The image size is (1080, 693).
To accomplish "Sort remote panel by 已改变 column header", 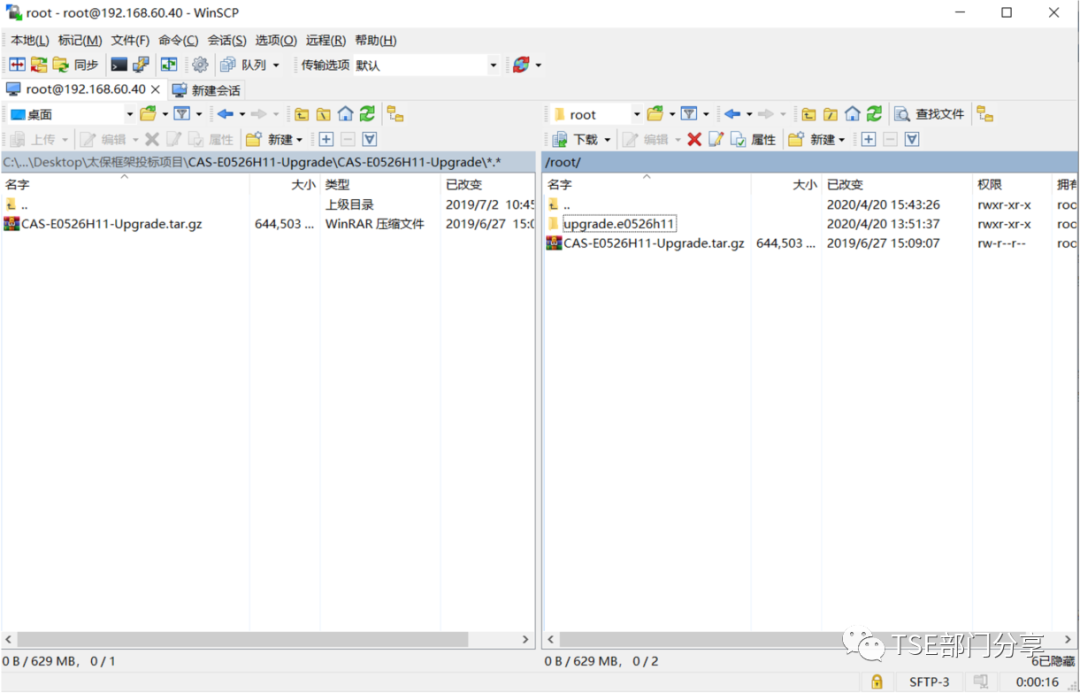I will point(896,185).
